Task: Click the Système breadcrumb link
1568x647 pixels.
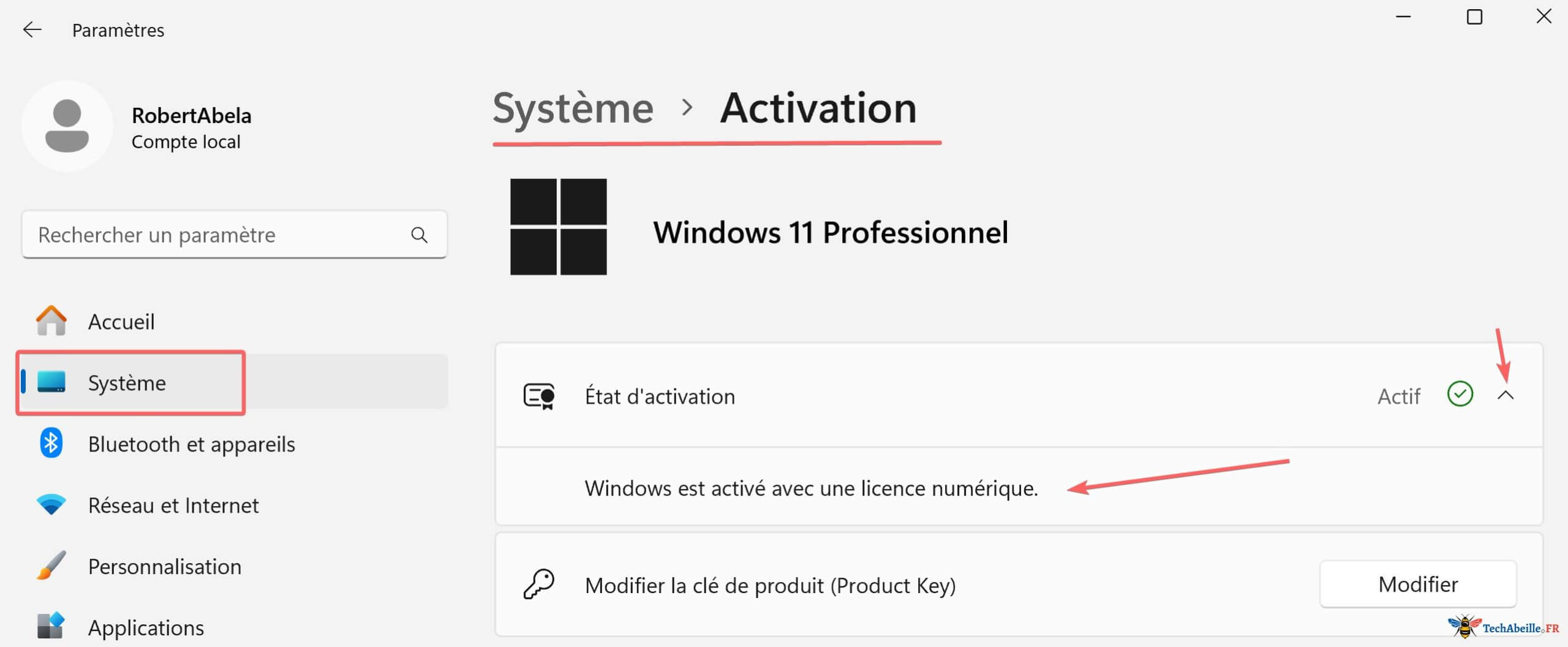Action: click(x=573, y=108)
